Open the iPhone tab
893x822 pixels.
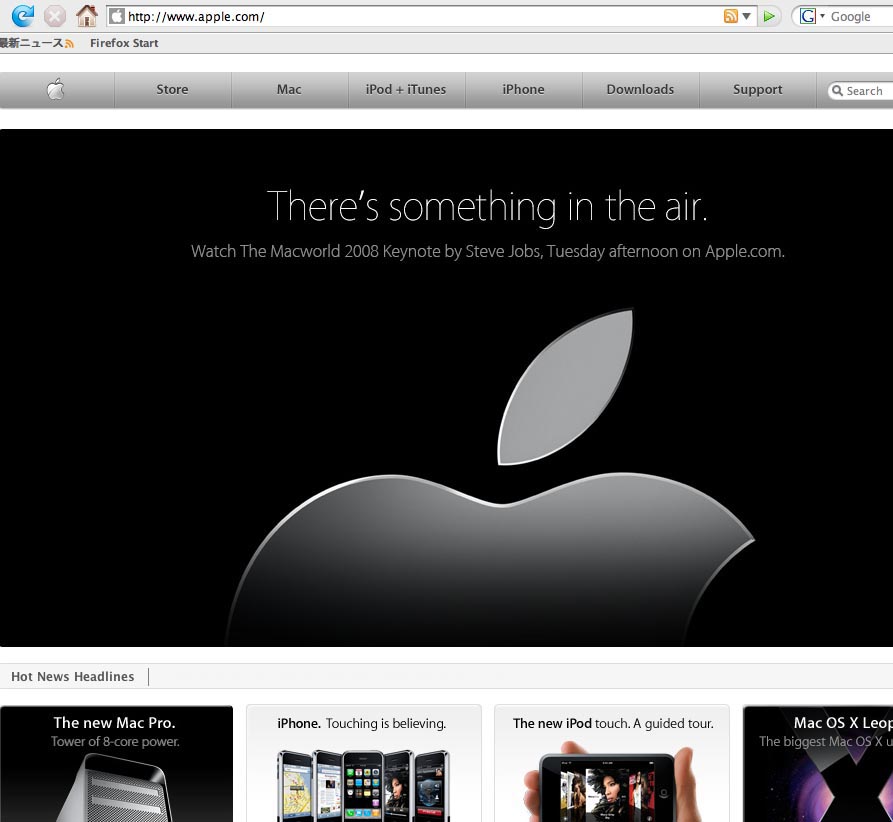point(523,89)
